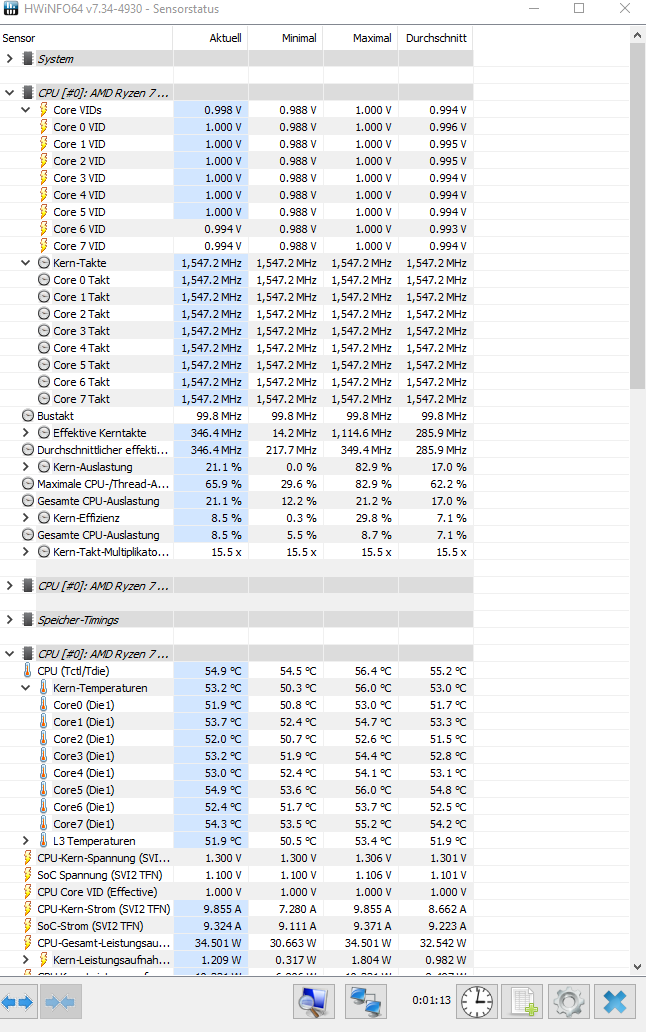Screen dimensions: 646x1032
Task: Click the scrollbar up arrow
Action: coord(637,35)
